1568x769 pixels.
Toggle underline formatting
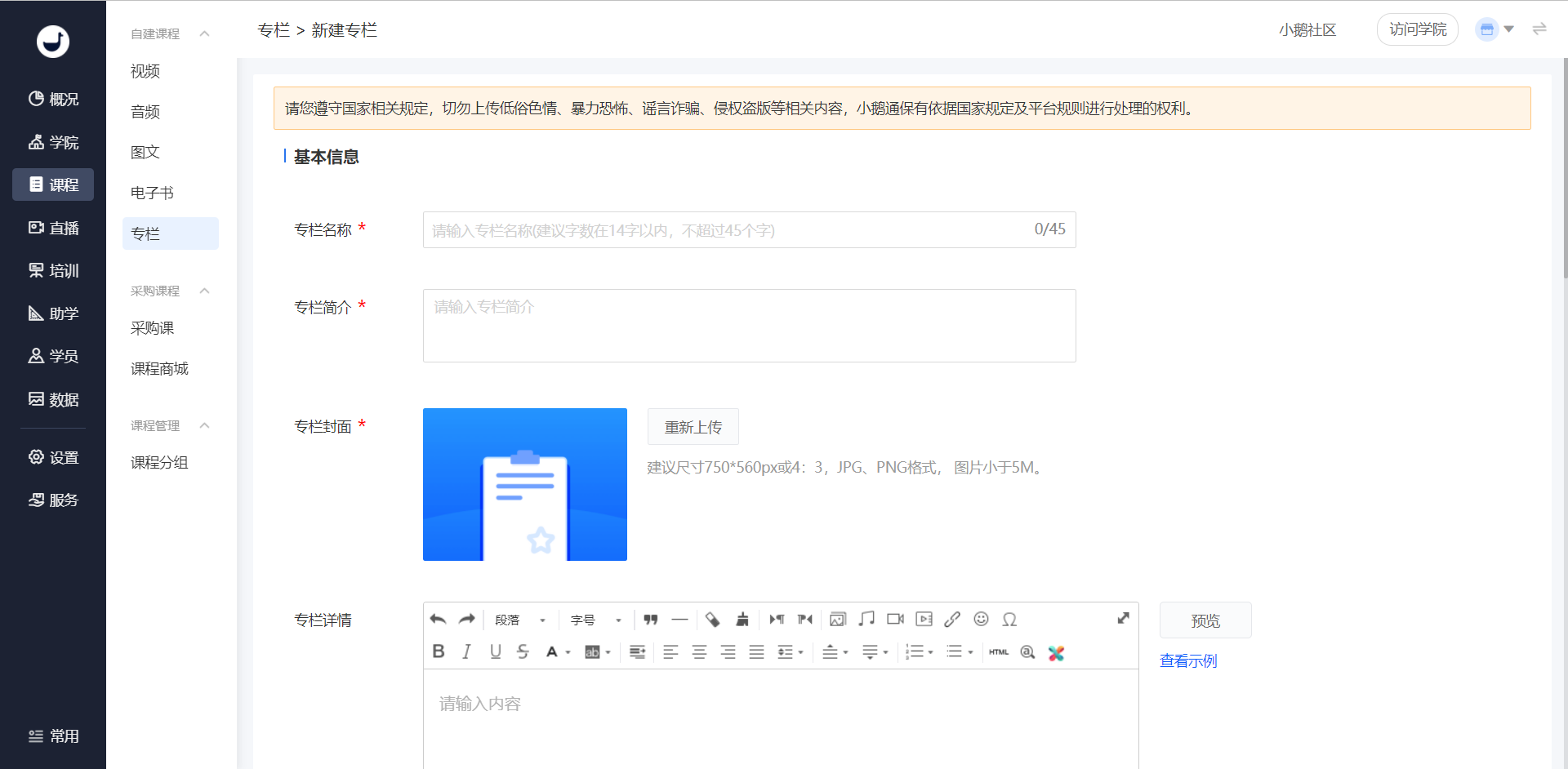click(495, 651)
